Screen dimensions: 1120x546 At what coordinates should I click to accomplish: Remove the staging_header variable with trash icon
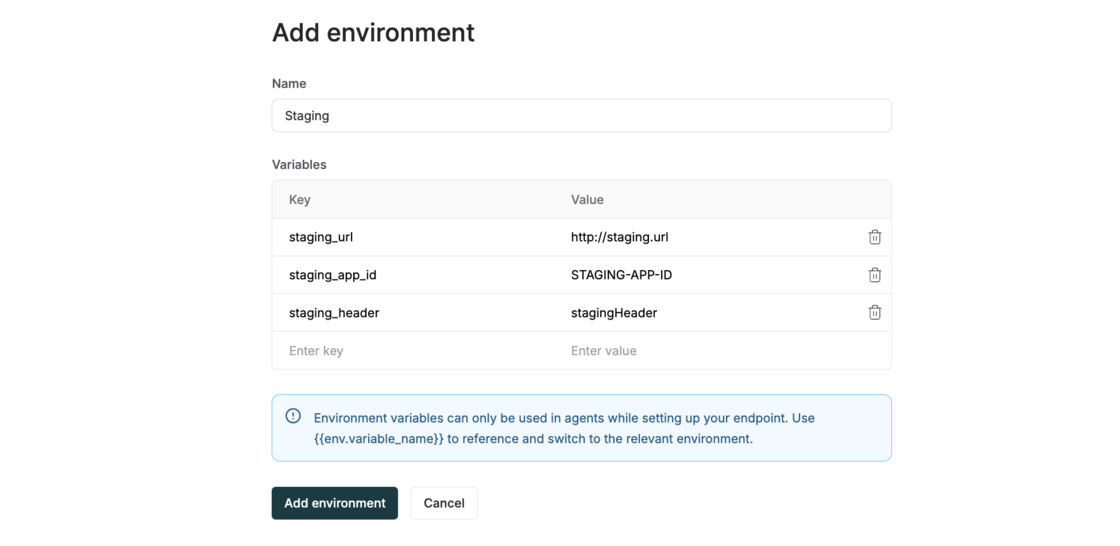point(874,313)
